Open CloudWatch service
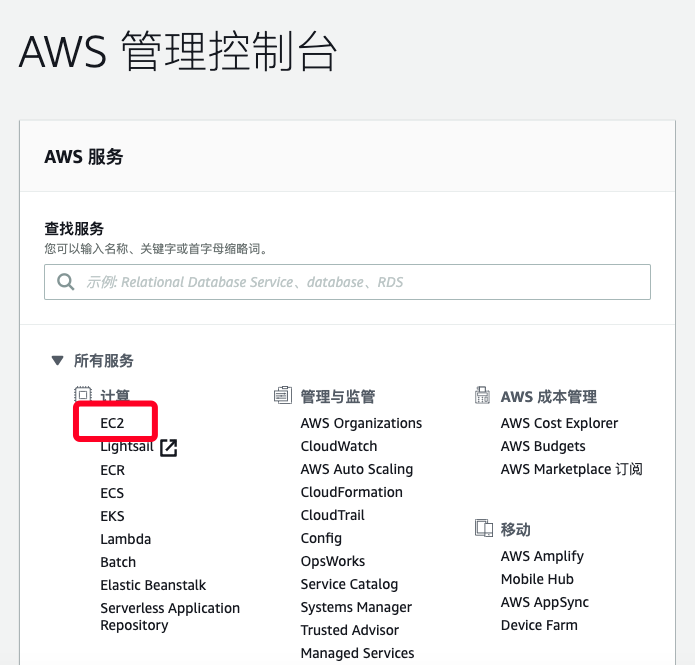The height and width of the screenshot is (665, 695). click(339, 446)
